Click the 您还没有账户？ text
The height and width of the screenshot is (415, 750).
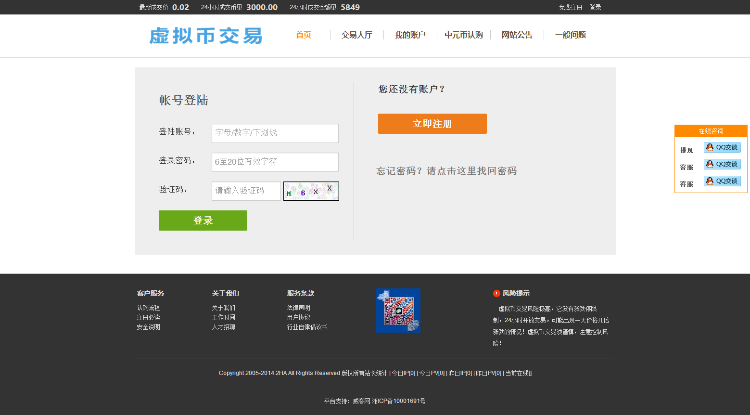[411, 89]
